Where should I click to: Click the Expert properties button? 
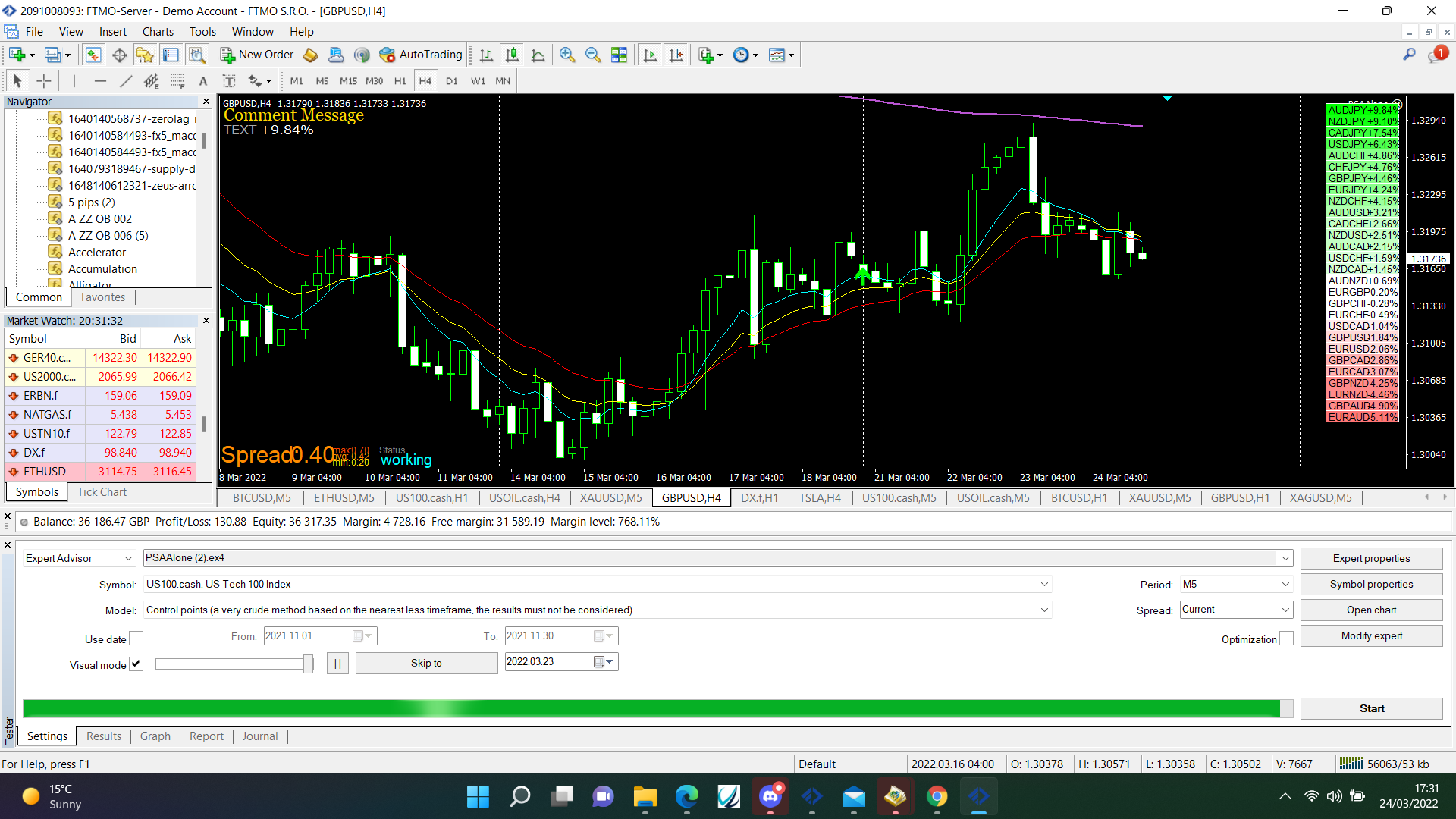(x=1371, y=558)
